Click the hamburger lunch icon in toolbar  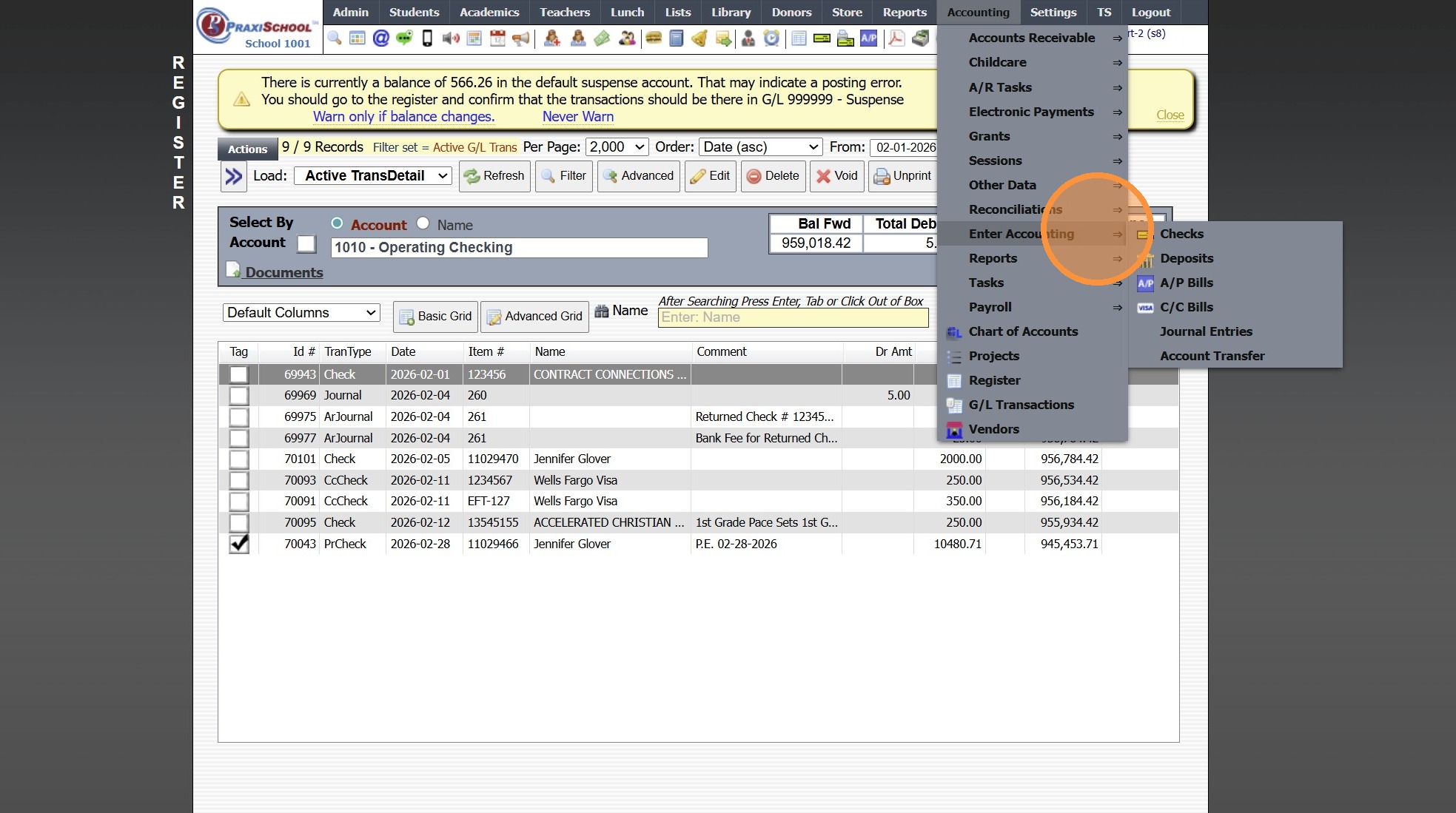point(653,38)
